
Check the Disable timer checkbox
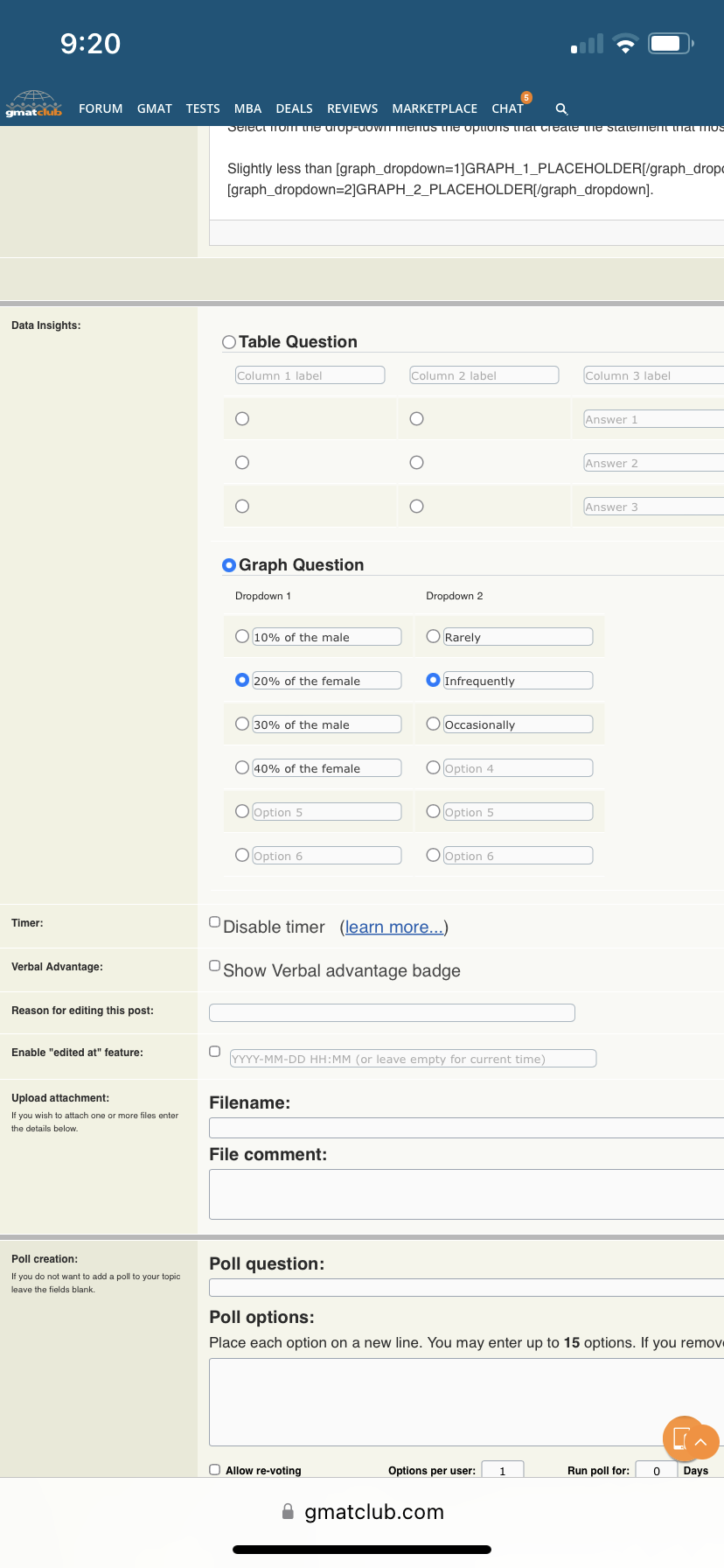point(215,922)
